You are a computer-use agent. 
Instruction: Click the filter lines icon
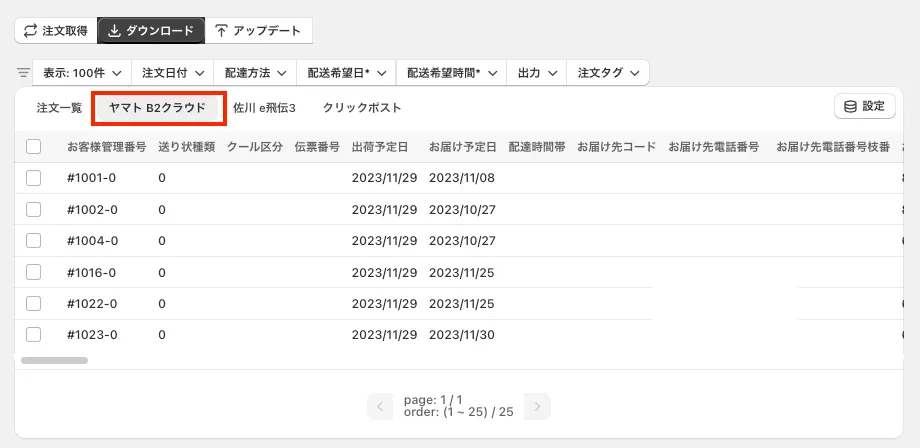point(23,73)
